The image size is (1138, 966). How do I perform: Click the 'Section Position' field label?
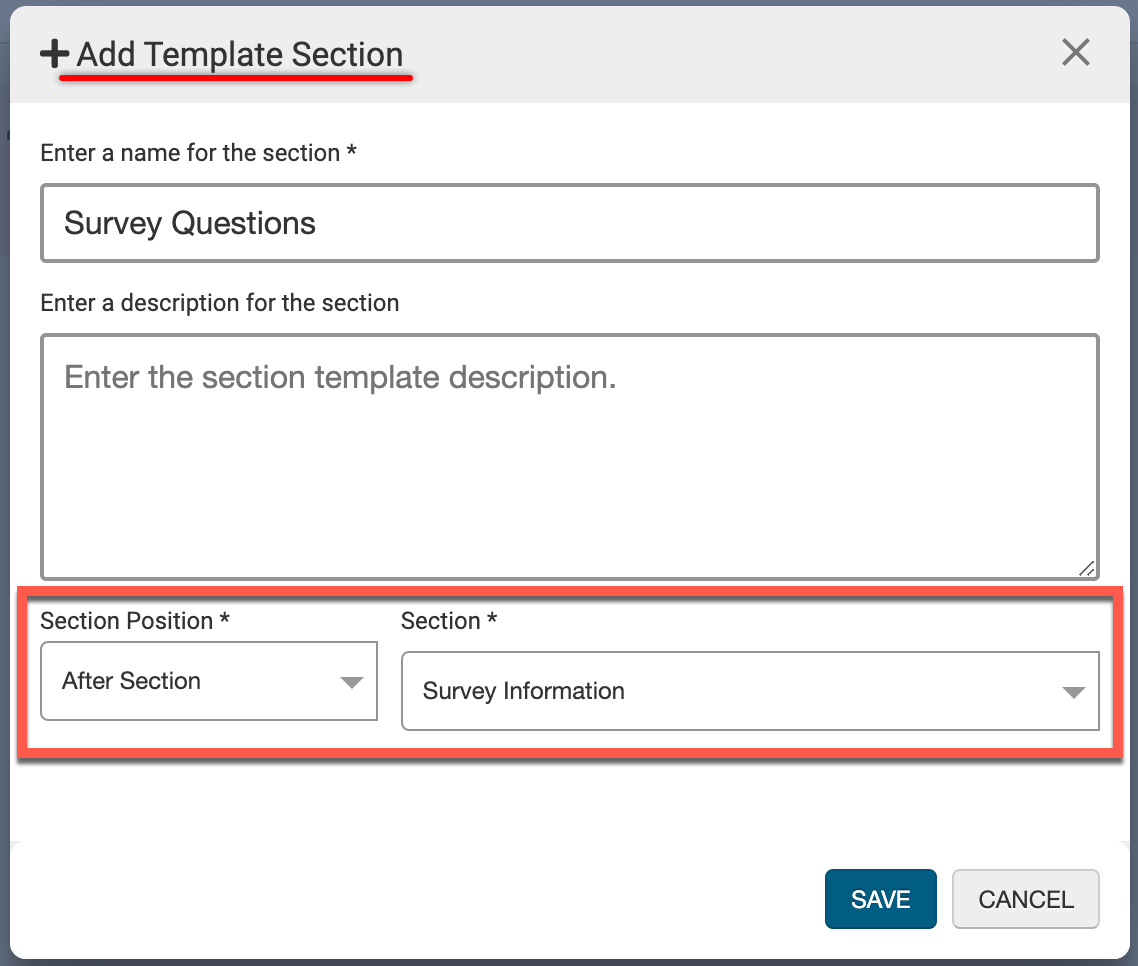click(126, 621)
